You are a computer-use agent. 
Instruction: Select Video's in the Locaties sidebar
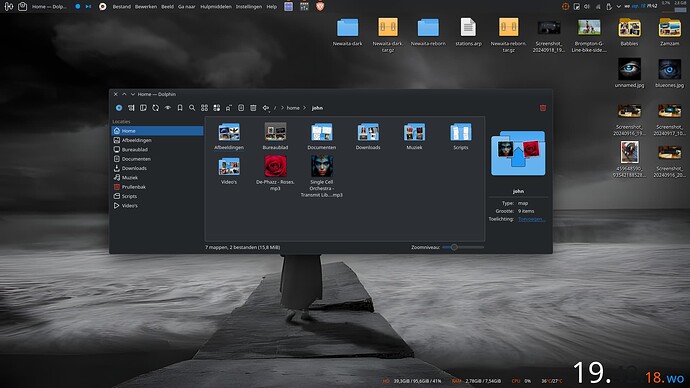pyautogui.click(x=158, y=205)
